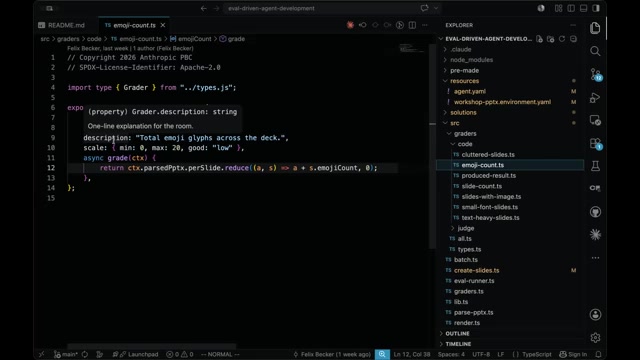Expand the .claude folder
Screen dimensions: 640x360
point(461,49)
